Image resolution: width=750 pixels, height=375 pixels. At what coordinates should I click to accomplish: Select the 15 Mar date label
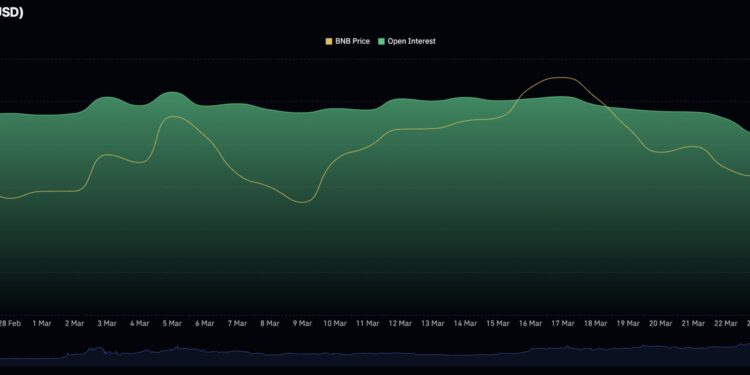coord(497,323)
